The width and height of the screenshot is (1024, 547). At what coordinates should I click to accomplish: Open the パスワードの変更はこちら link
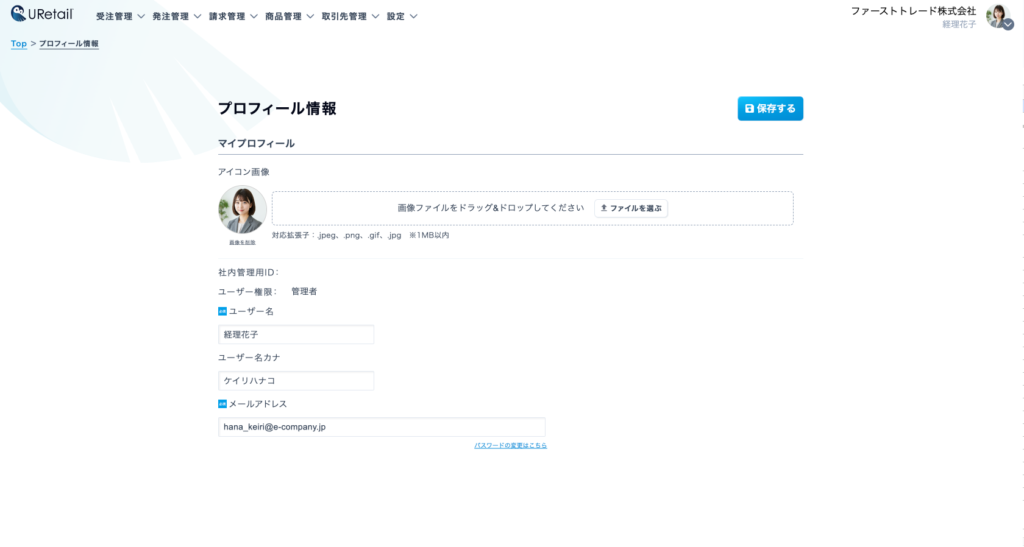click(x=510, y=445)
